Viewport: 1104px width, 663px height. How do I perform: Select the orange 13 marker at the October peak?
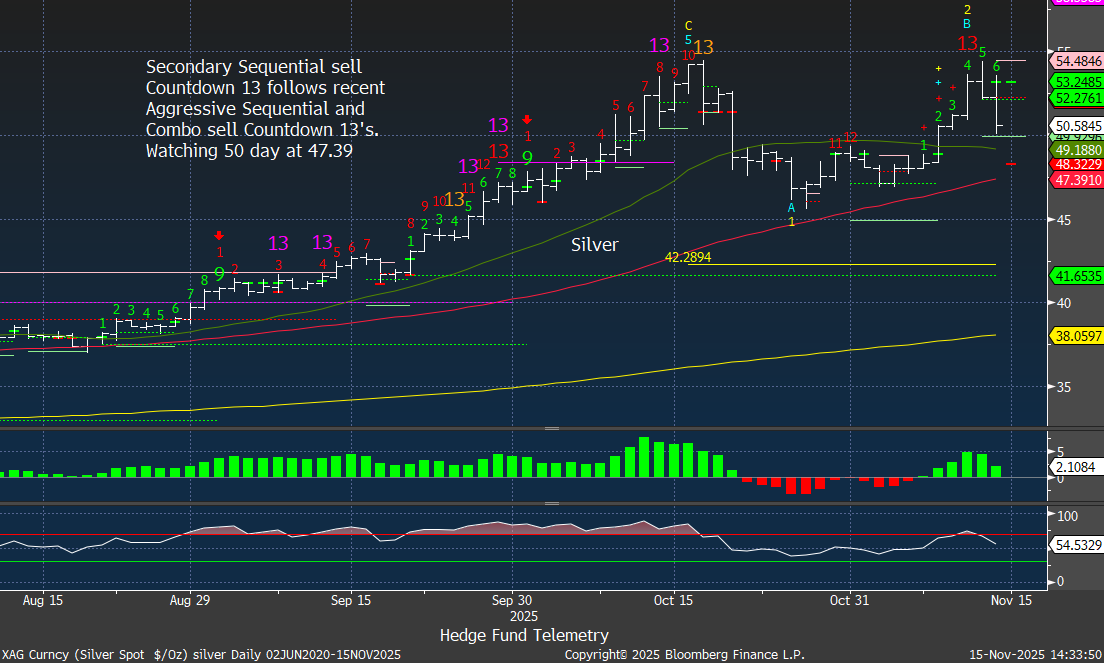(x=703, y=47)
